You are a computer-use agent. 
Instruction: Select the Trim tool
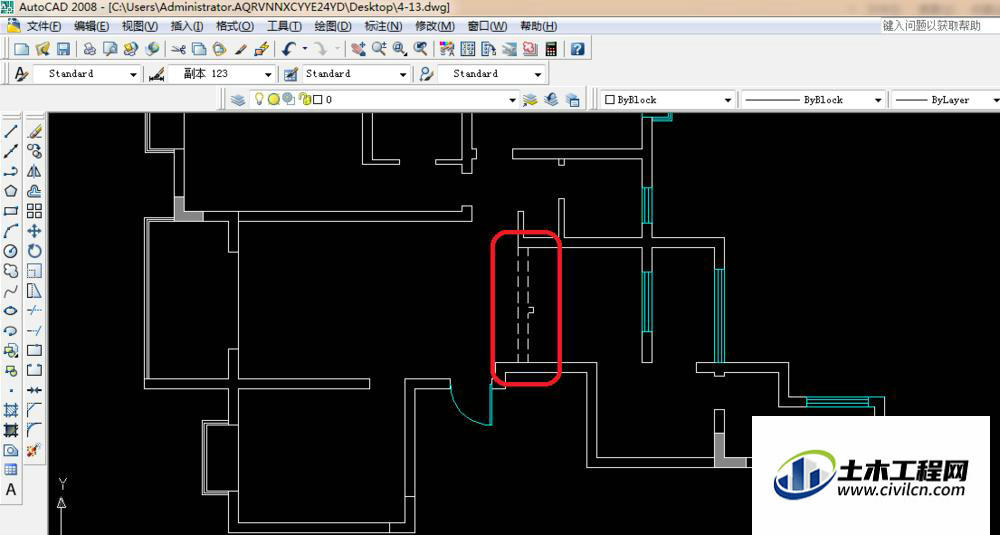34,311
